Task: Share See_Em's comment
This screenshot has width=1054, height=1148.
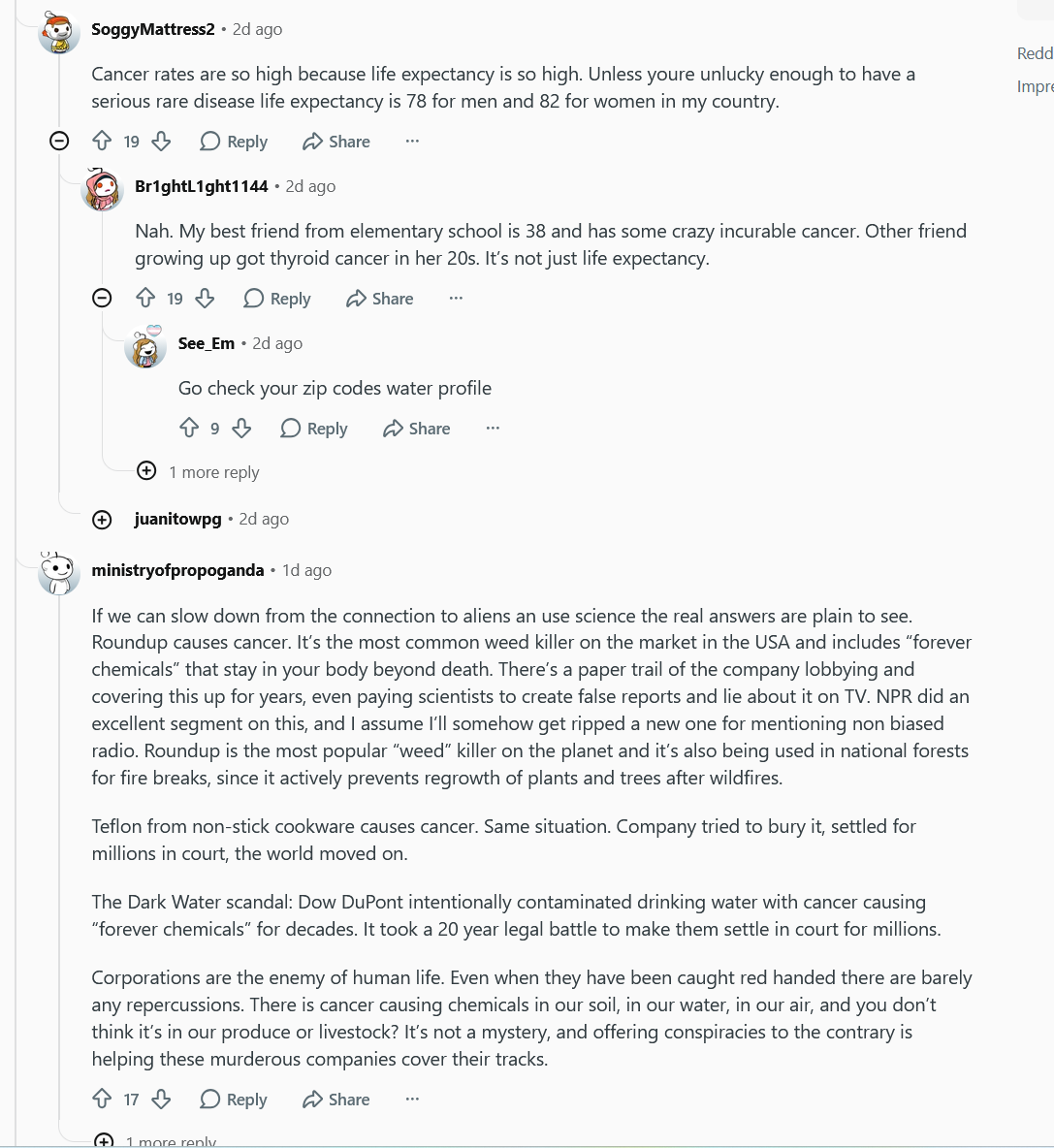Action: point(417,429)
